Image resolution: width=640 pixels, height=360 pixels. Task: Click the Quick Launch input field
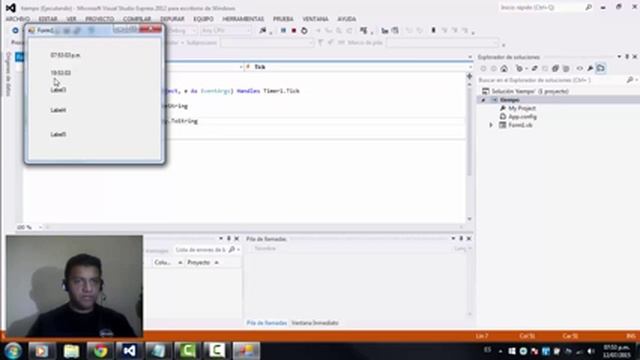pyautogui.click(x=541, y=7)
